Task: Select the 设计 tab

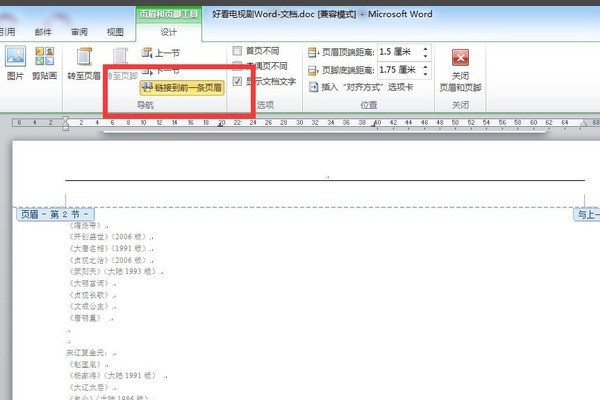Action: click(168, 32)
